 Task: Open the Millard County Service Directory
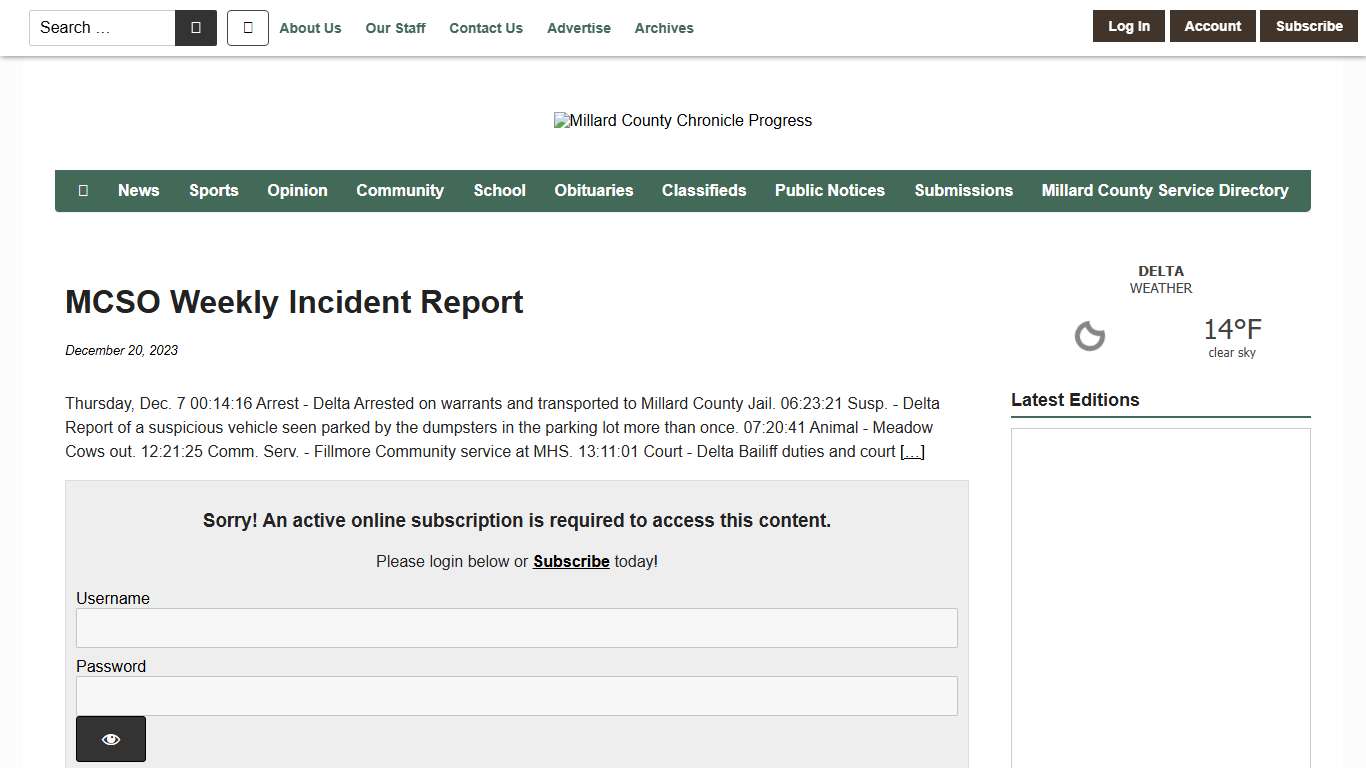(1164, 190)
